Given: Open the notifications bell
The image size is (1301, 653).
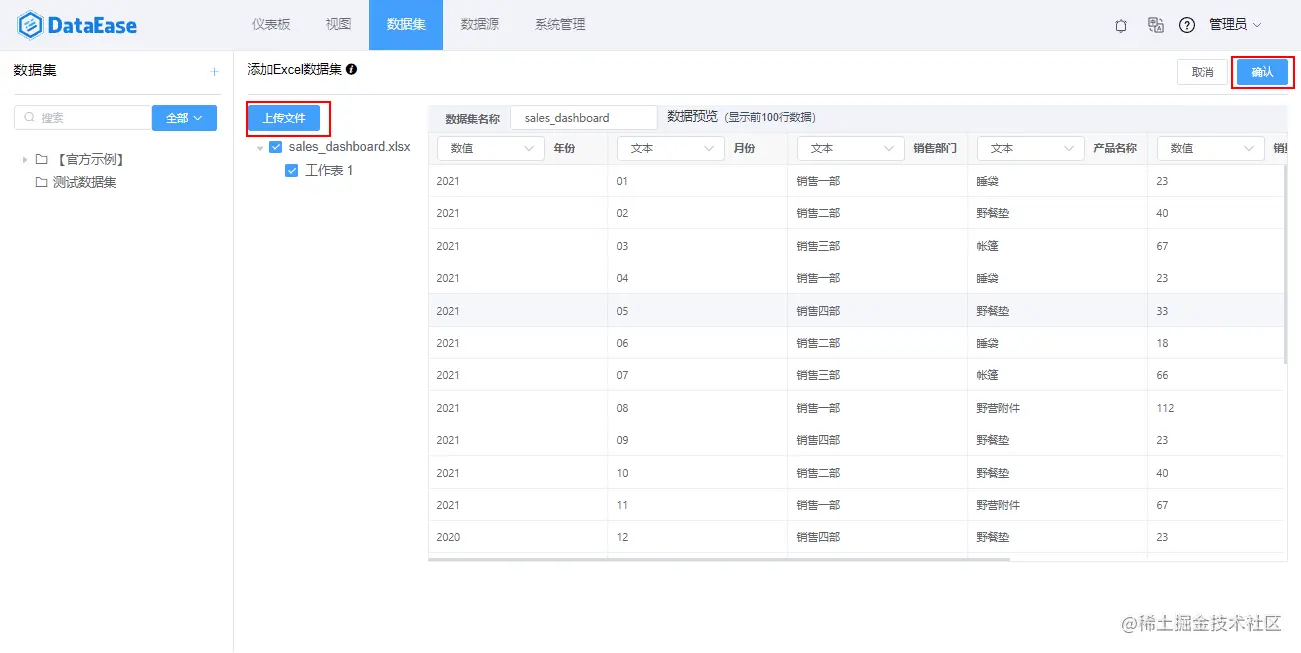Looking at the screenshot, I should pyautogui.click(x=1121, y=25).
